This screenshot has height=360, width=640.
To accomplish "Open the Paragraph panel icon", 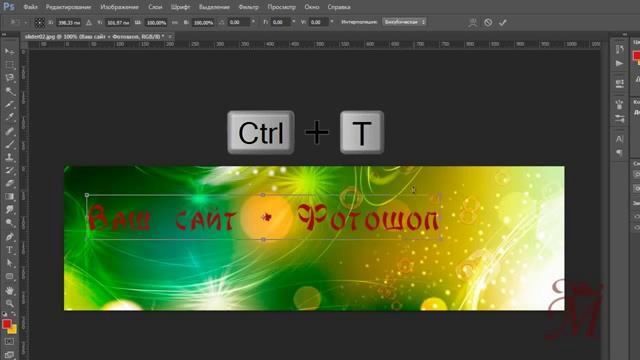I will click(620, 152).
